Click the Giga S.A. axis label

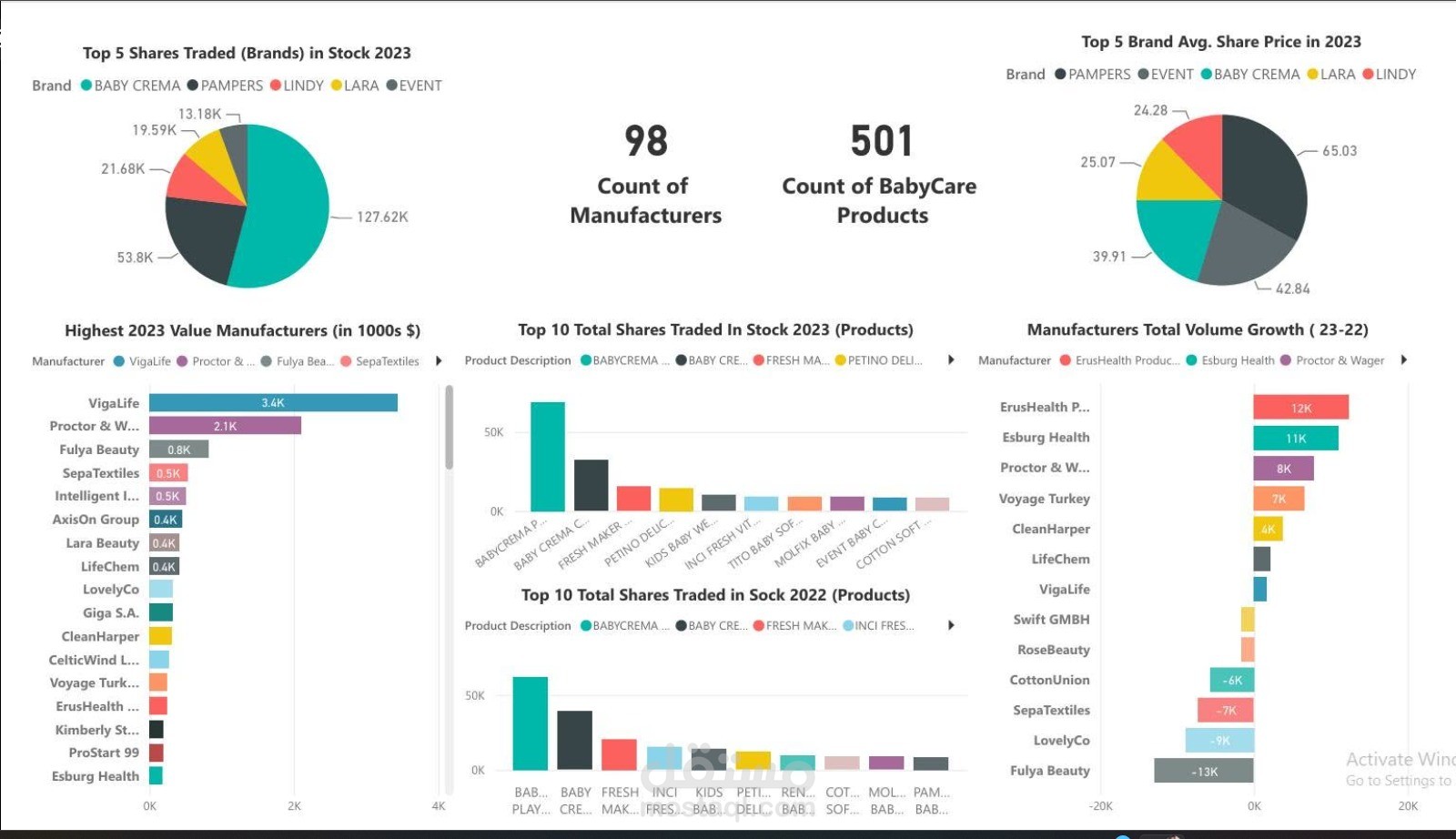[x=111, y=613]
